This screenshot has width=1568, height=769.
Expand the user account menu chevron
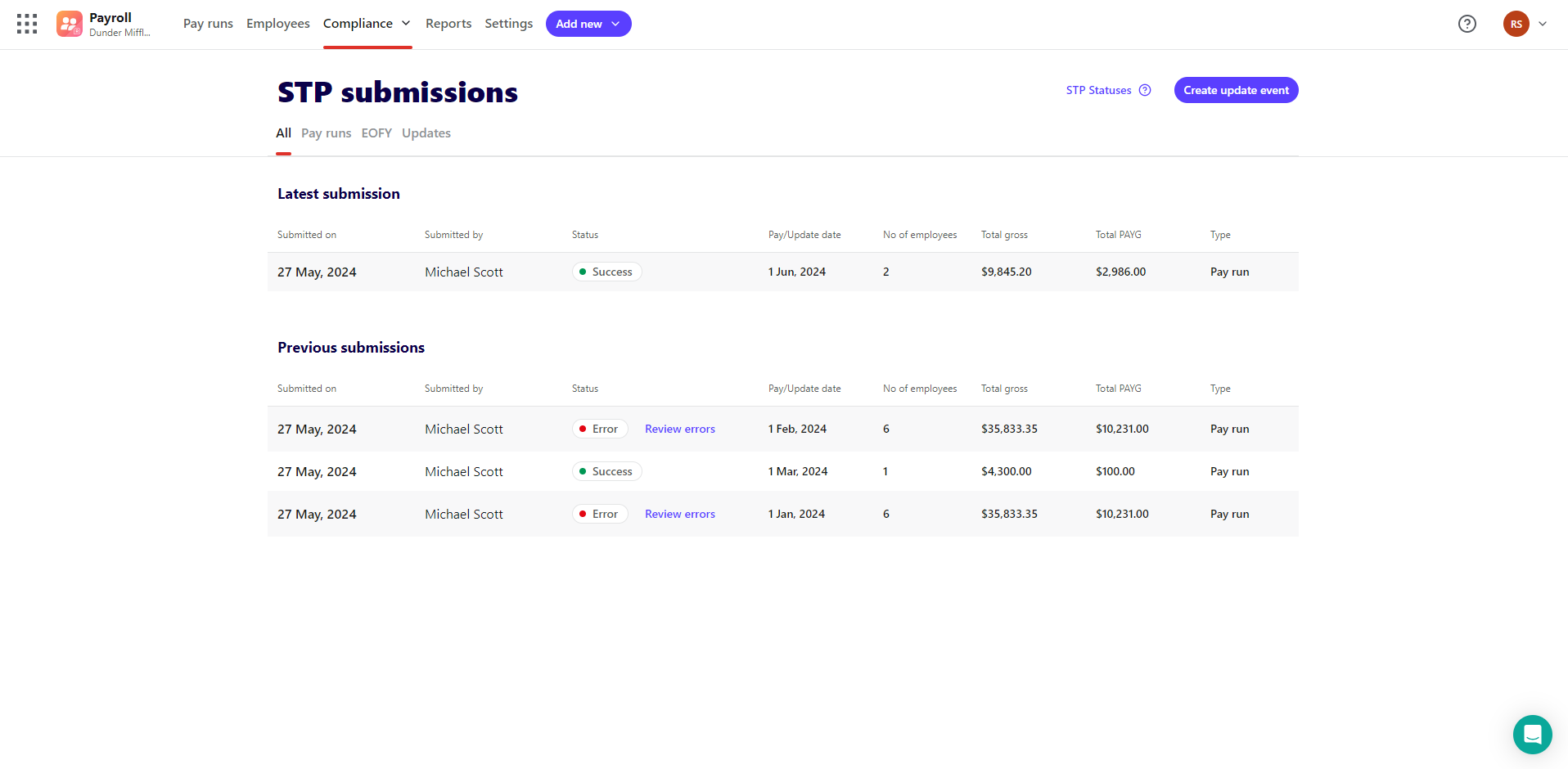[x=1543, y=24]
